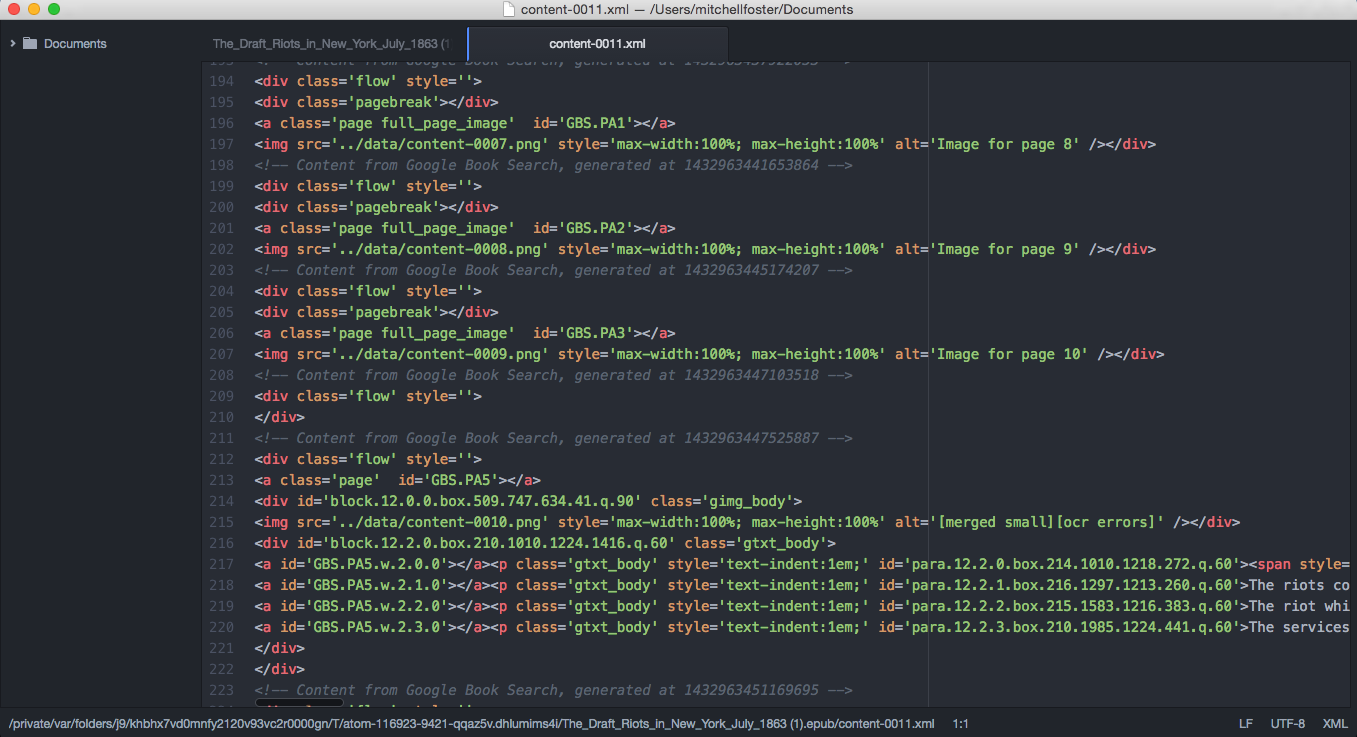This screenshot has width=1357, height=737.
Task: Click line number 194 in the gutter
Action: [x=222, y=81]
